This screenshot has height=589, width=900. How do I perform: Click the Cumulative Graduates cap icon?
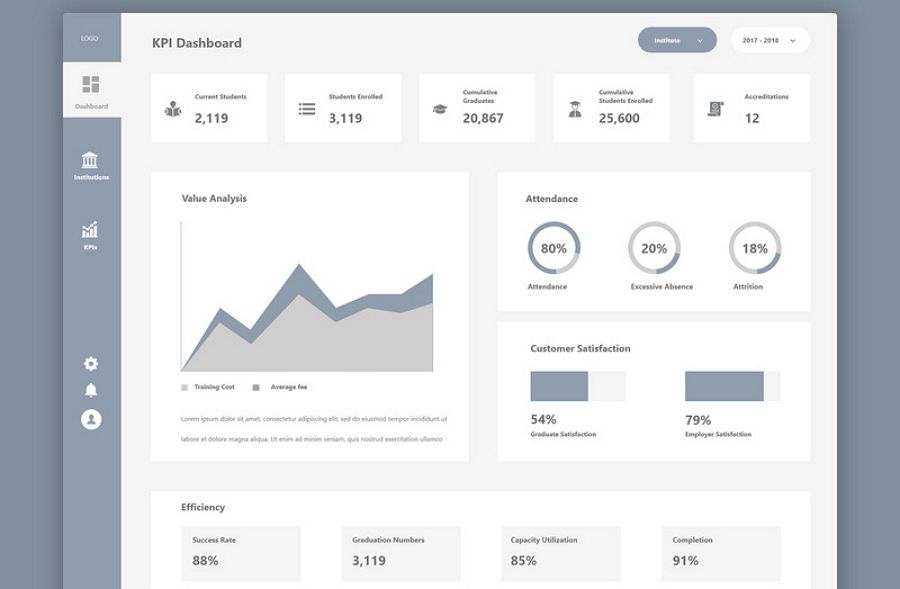(440, 108)
